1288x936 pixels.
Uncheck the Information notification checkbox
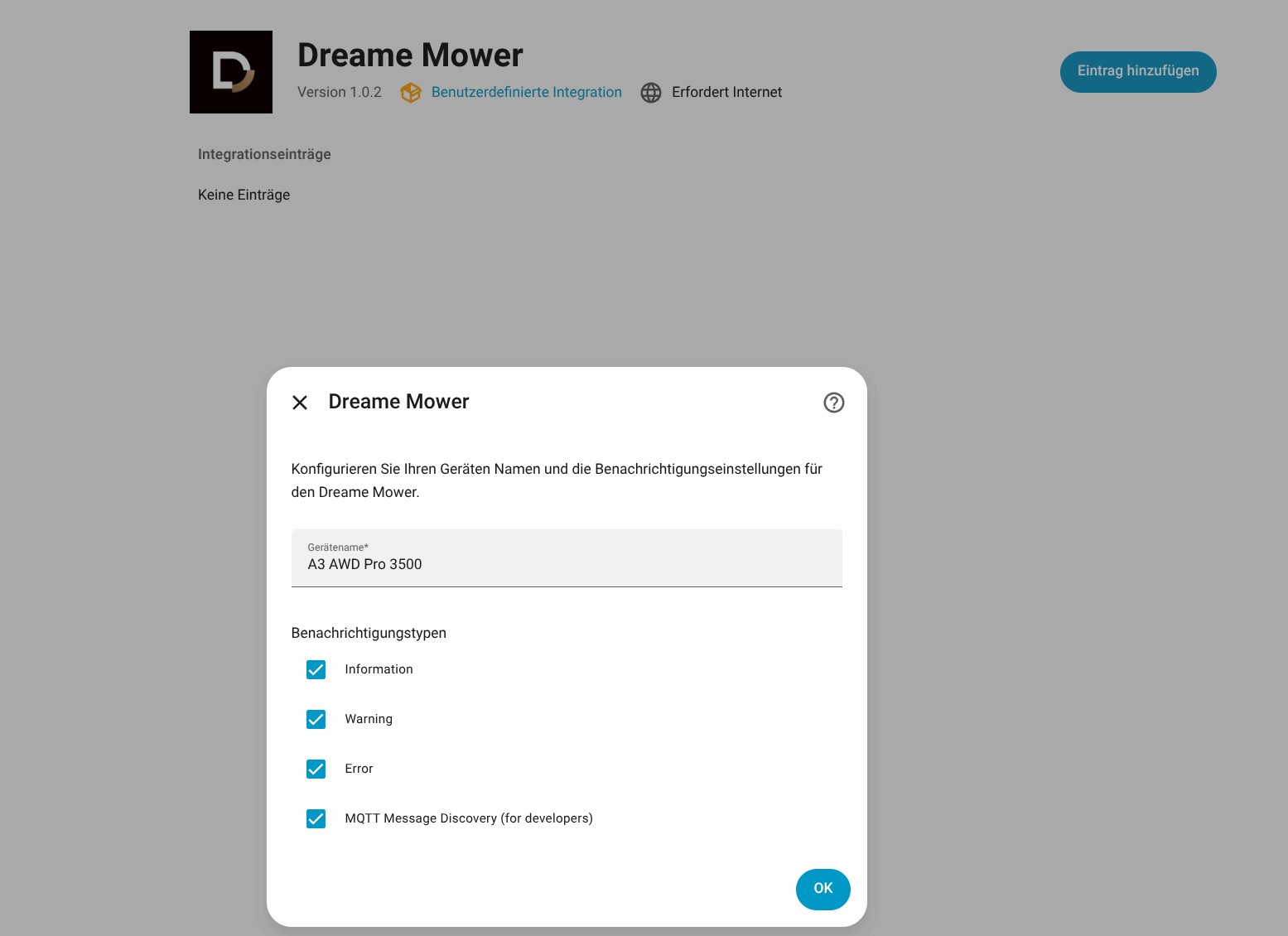pos(316,669)
